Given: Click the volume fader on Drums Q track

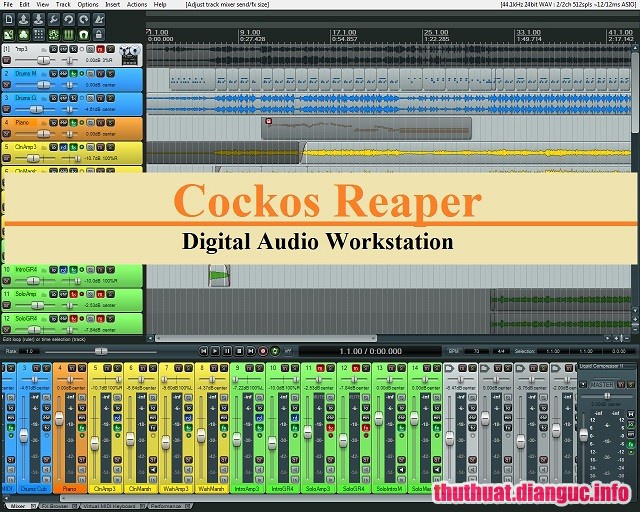Looking at the screenshot, I should [36, 109].
